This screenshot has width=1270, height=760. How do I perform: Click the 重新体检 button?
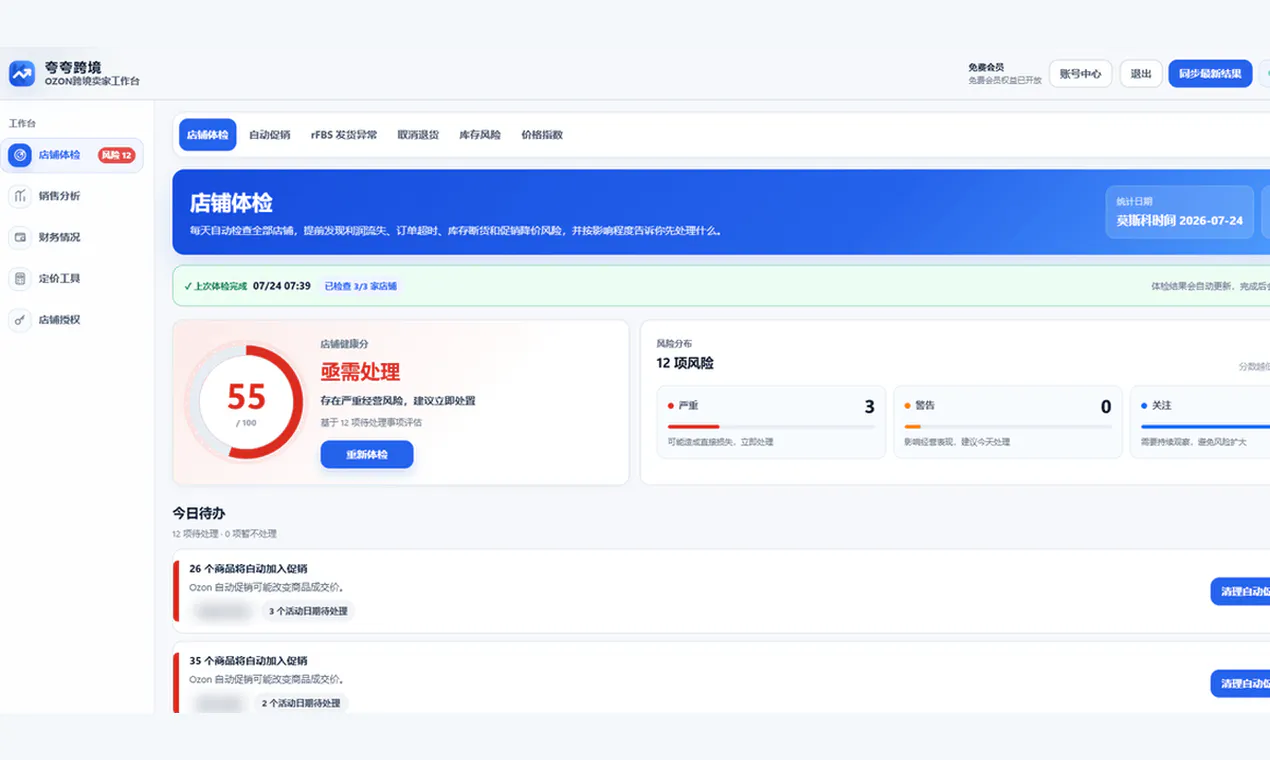pyautogui.click(x=367, y=454)
